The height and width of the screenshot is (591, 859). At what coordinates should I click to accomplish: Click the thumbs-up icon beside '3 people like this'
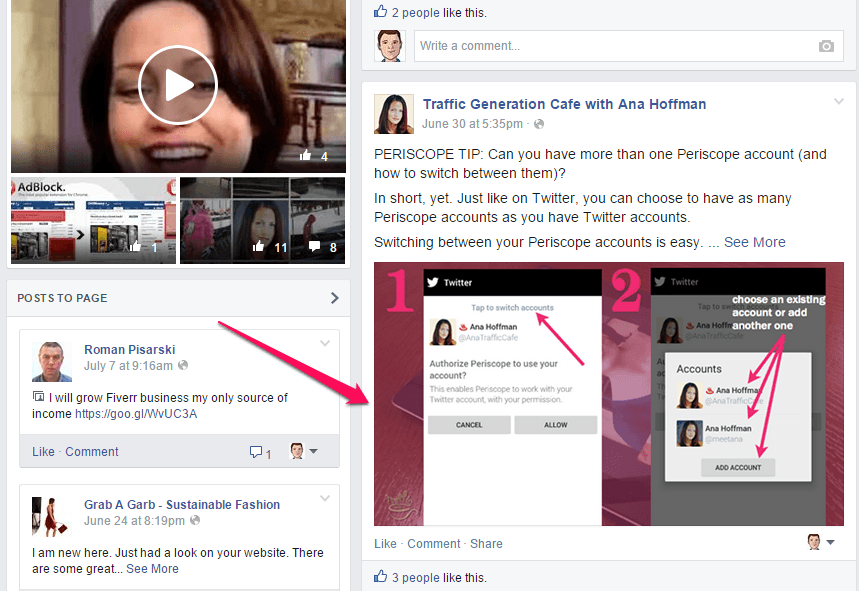click(x=380, y=577)
